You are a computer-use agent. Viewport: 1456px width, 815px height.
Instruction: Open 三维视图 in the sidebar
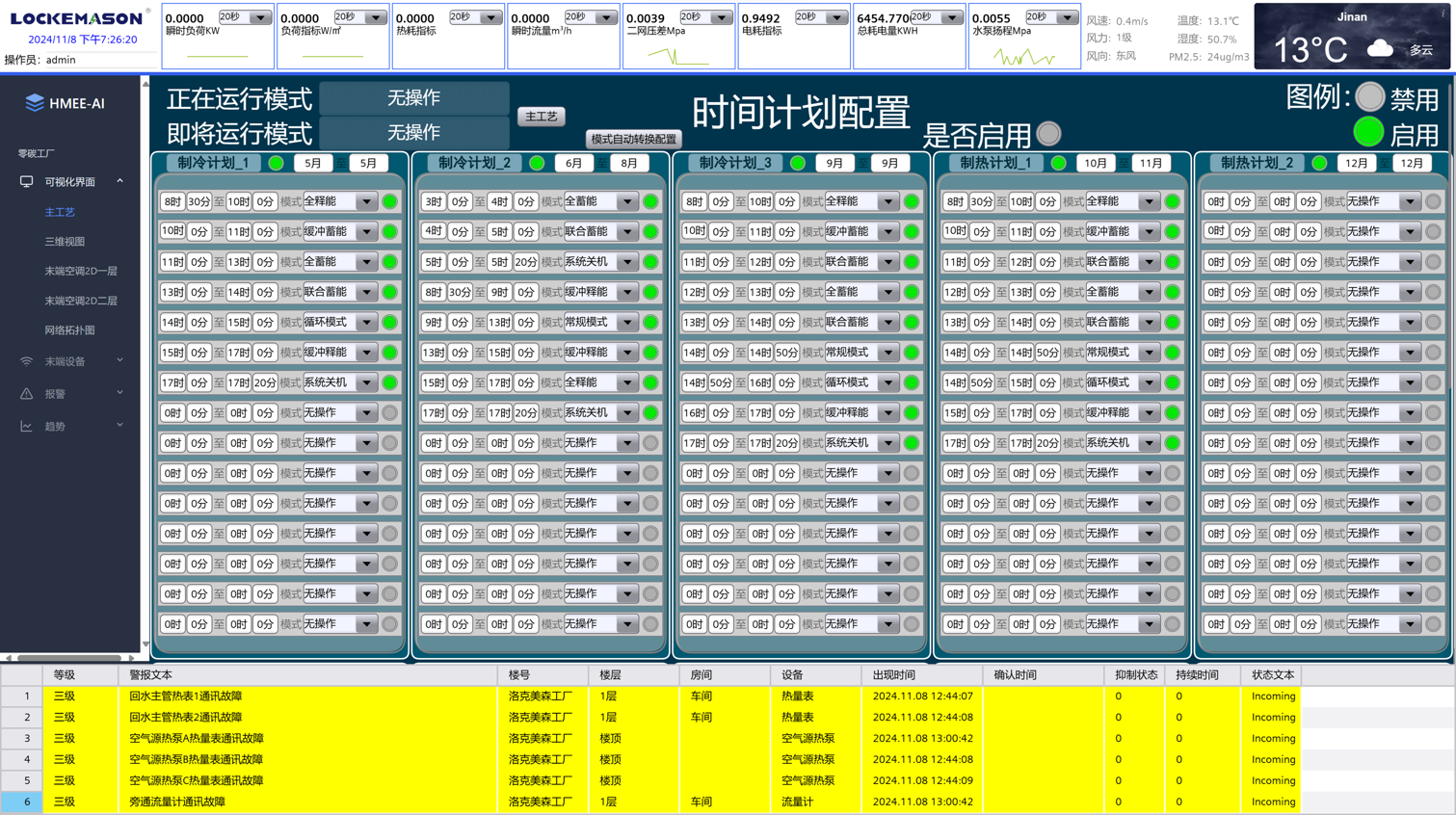[x=65, y=242]
